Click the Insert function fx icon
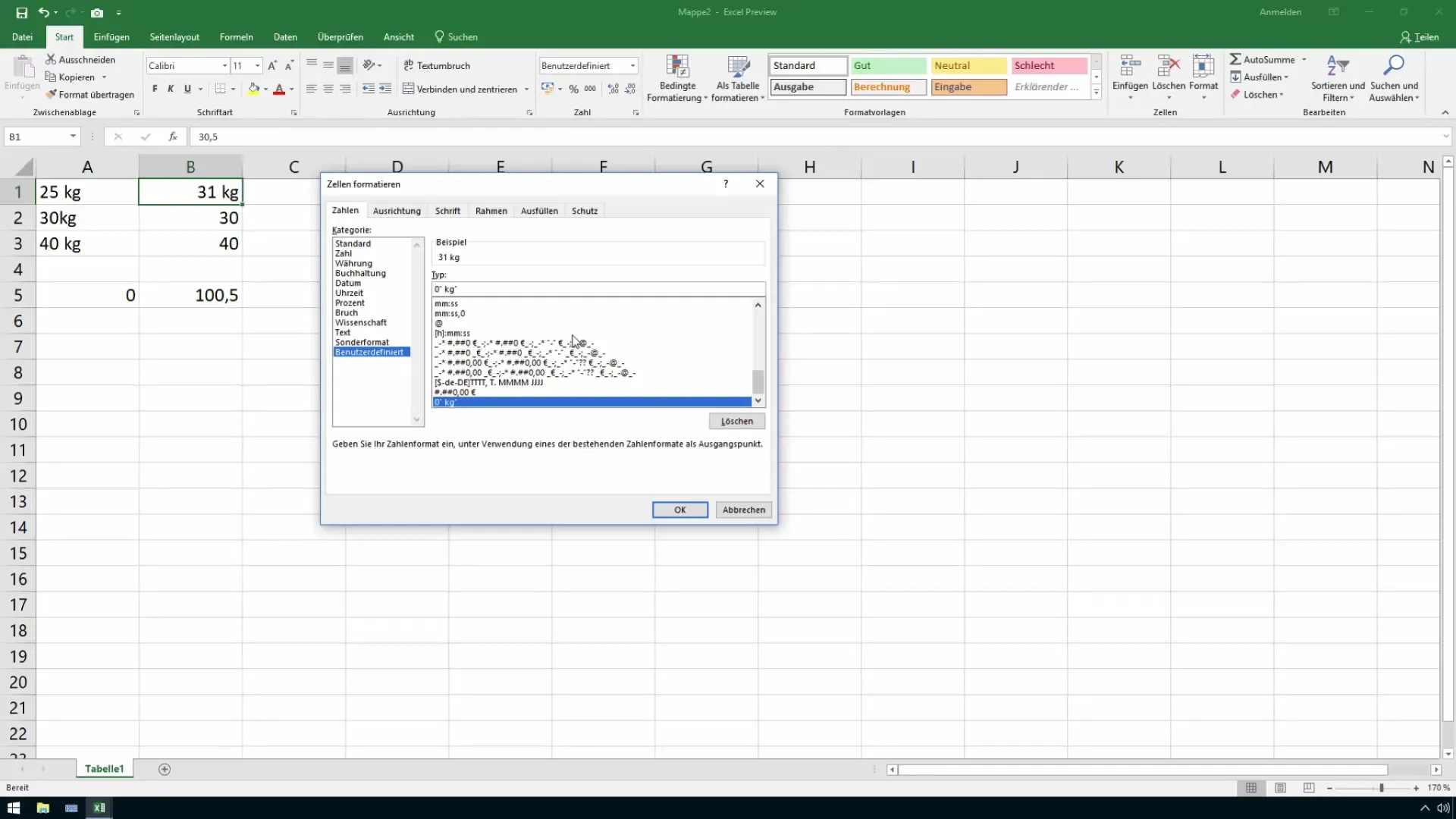The height and width of the screenshot is (819, 1456). click(x=173, y=136)
